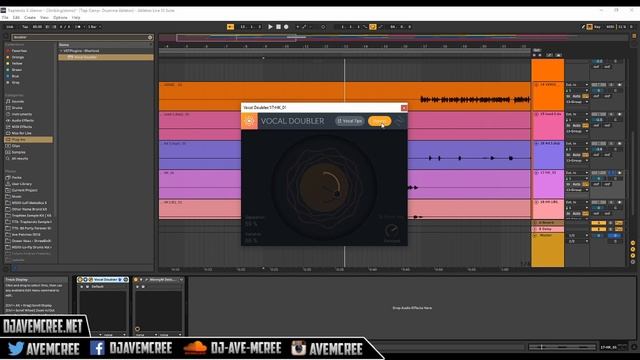Viewport: 640px width, 360px height.
Task: Clear the browser search with the X icon
Action: 150,37
